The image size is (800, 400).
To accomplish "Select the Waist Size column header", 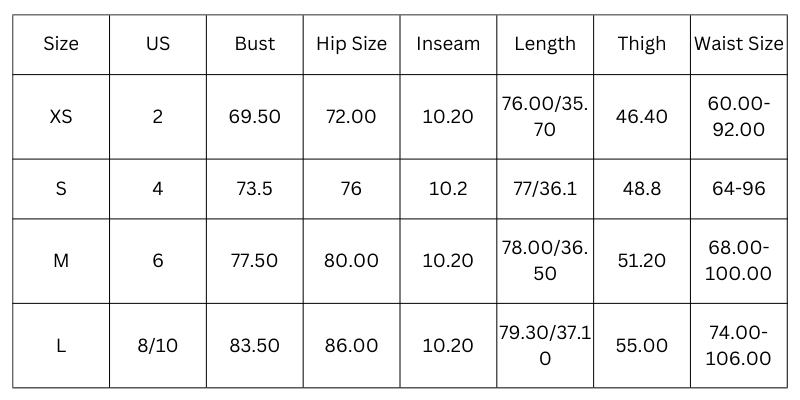I will 739,44.
